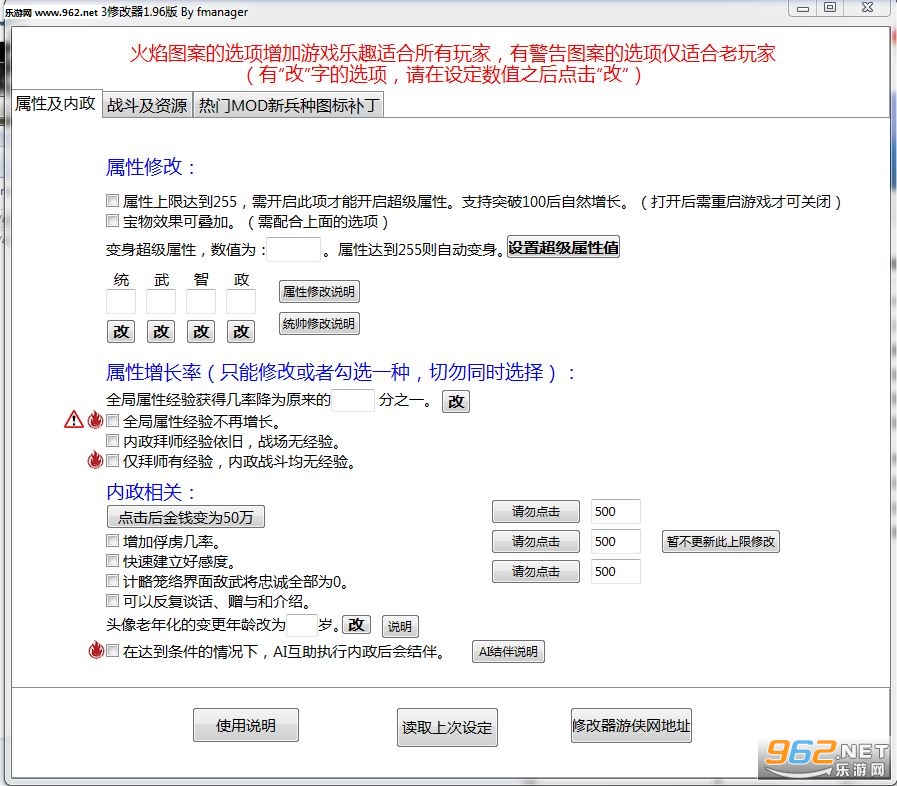Click the flame icon beside AI互助执行内政后会结伴
897x786 pixels.
click(96, 650)
